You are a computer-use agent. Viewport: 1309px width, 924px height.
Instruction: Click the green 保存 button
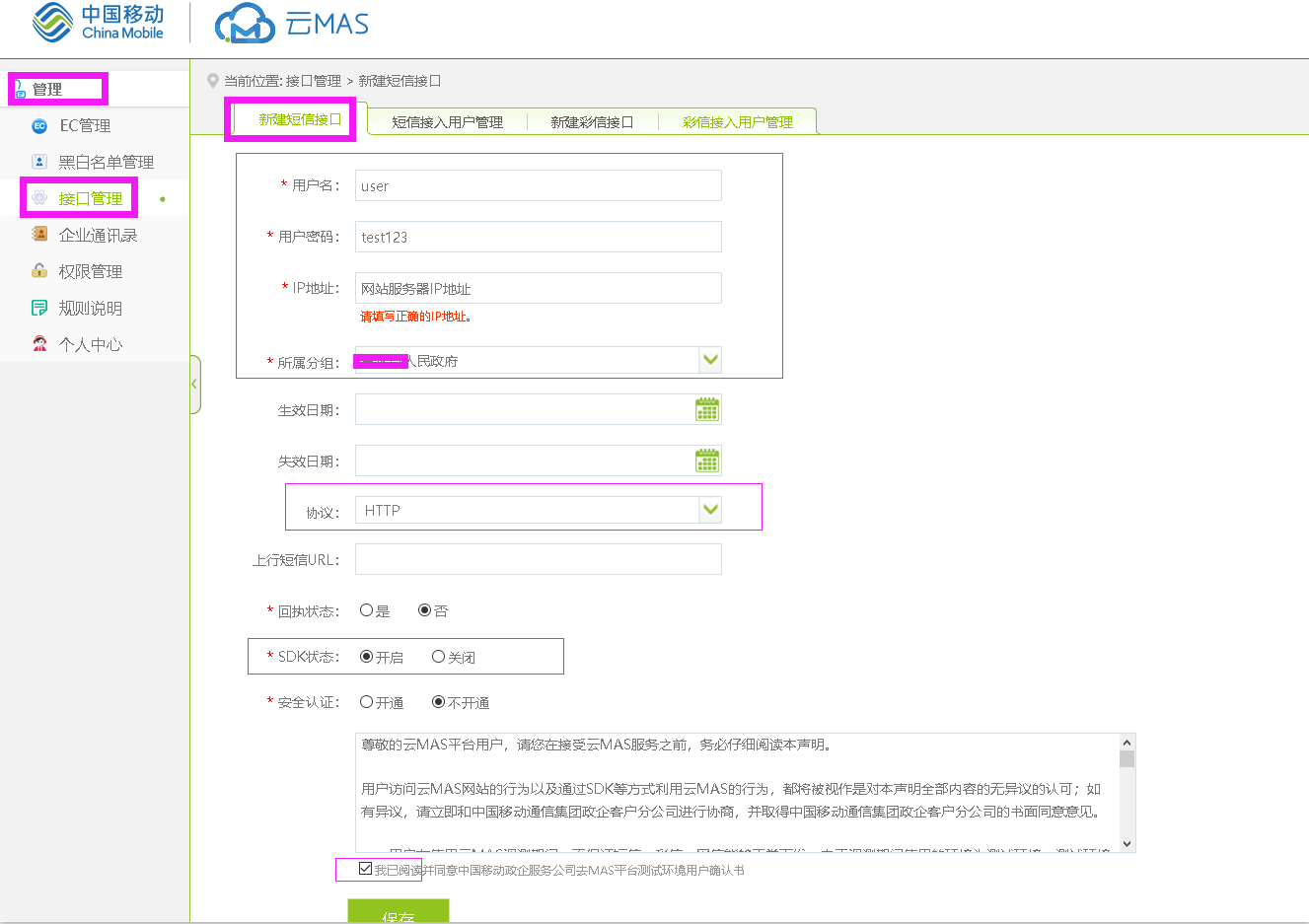pos(399,912)
